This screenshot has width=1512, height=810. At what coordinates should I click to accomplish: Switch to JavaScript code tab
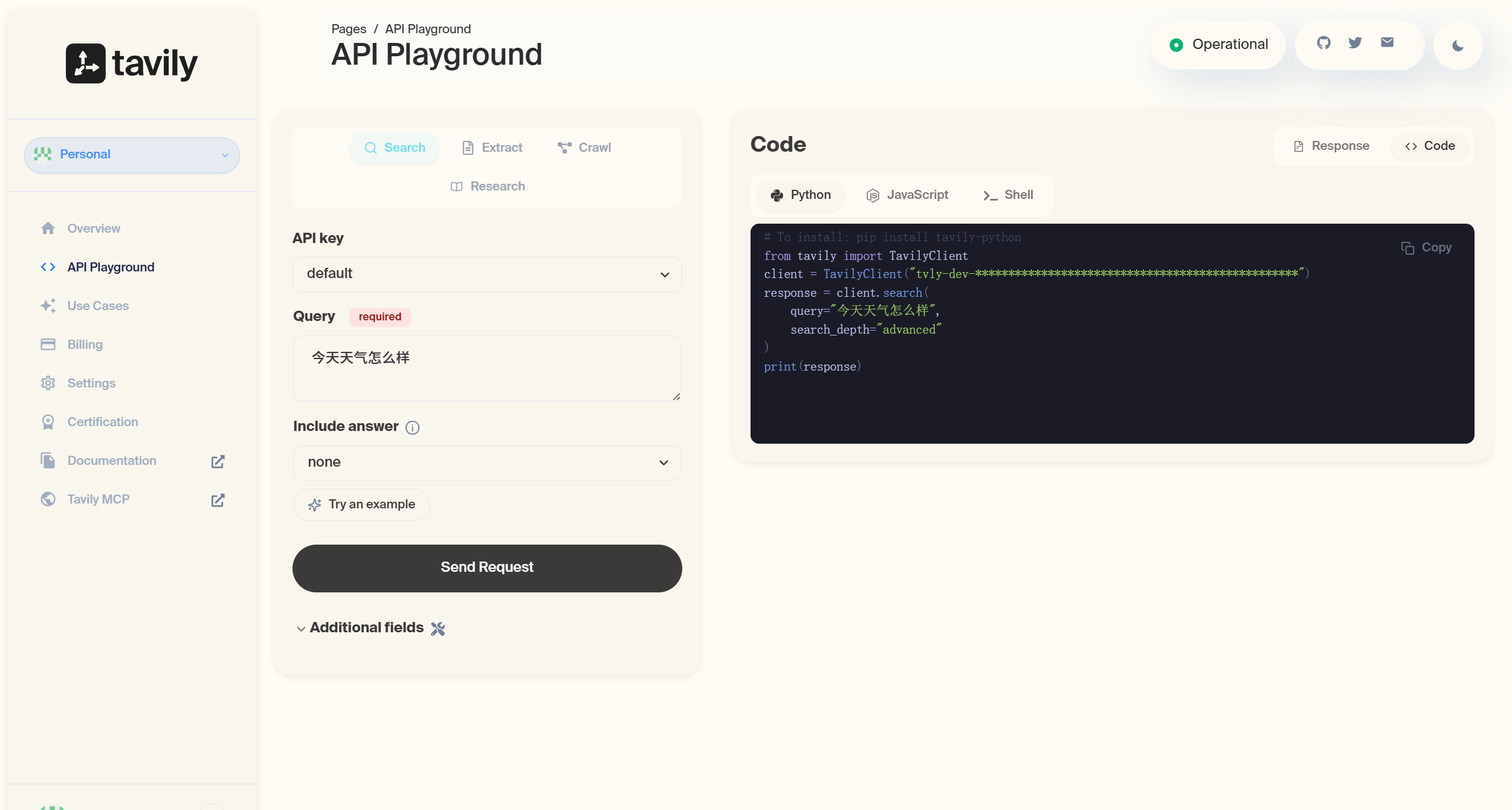click(908, 195)
